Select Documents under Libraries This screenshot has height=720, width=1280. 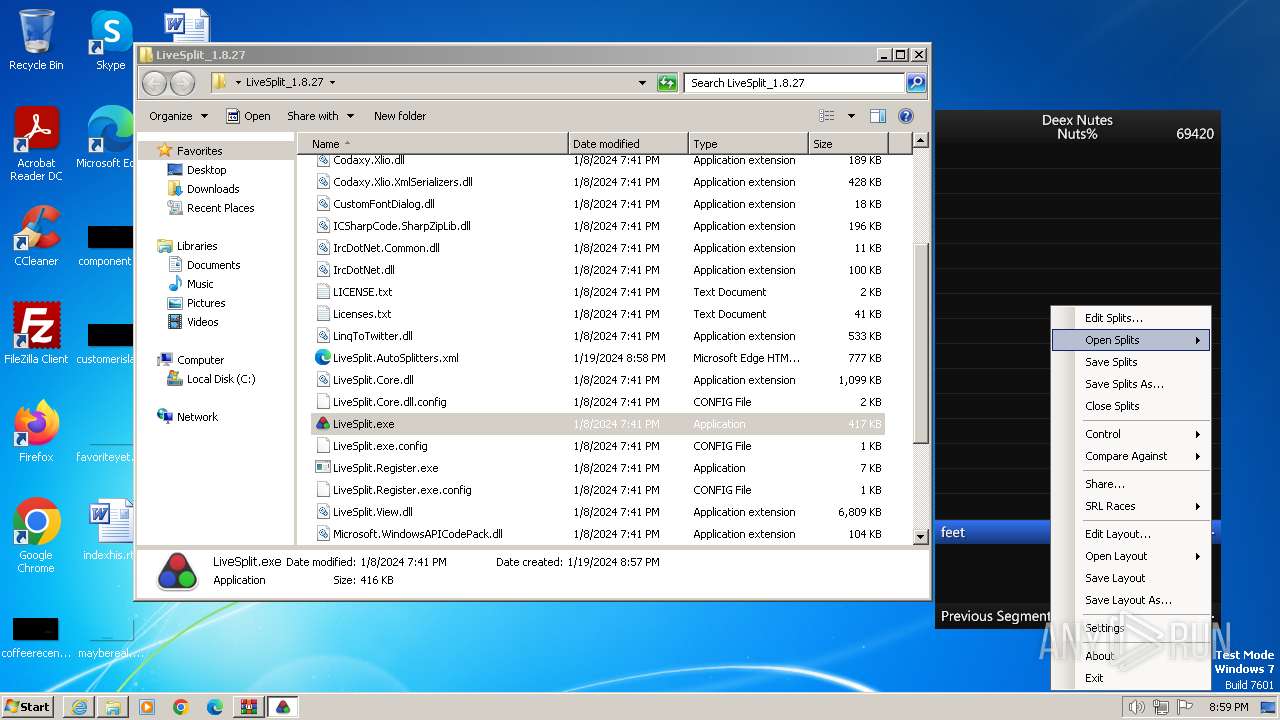(213, 265)
